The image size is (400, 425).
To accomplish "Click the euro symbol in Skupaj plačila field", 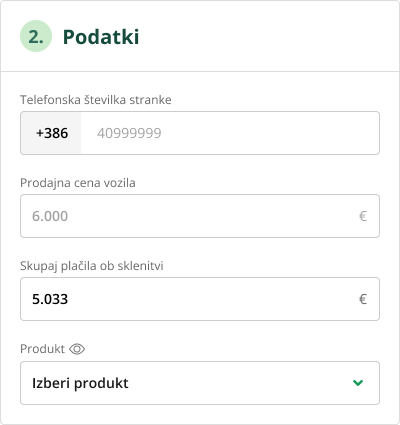I will point(363,299).
